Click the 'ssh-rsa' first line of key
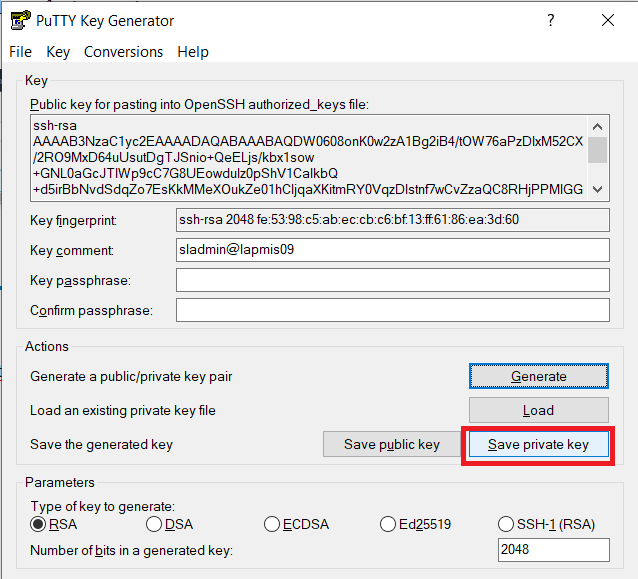This screenshot has height=579, width=638. [x=55, y=125]
